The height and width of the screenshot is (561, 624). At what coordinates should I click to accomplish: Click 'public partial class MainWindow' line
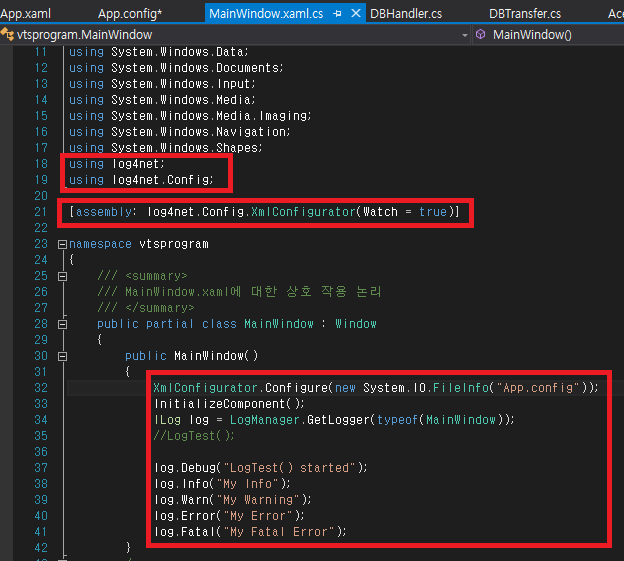[237, 324]
